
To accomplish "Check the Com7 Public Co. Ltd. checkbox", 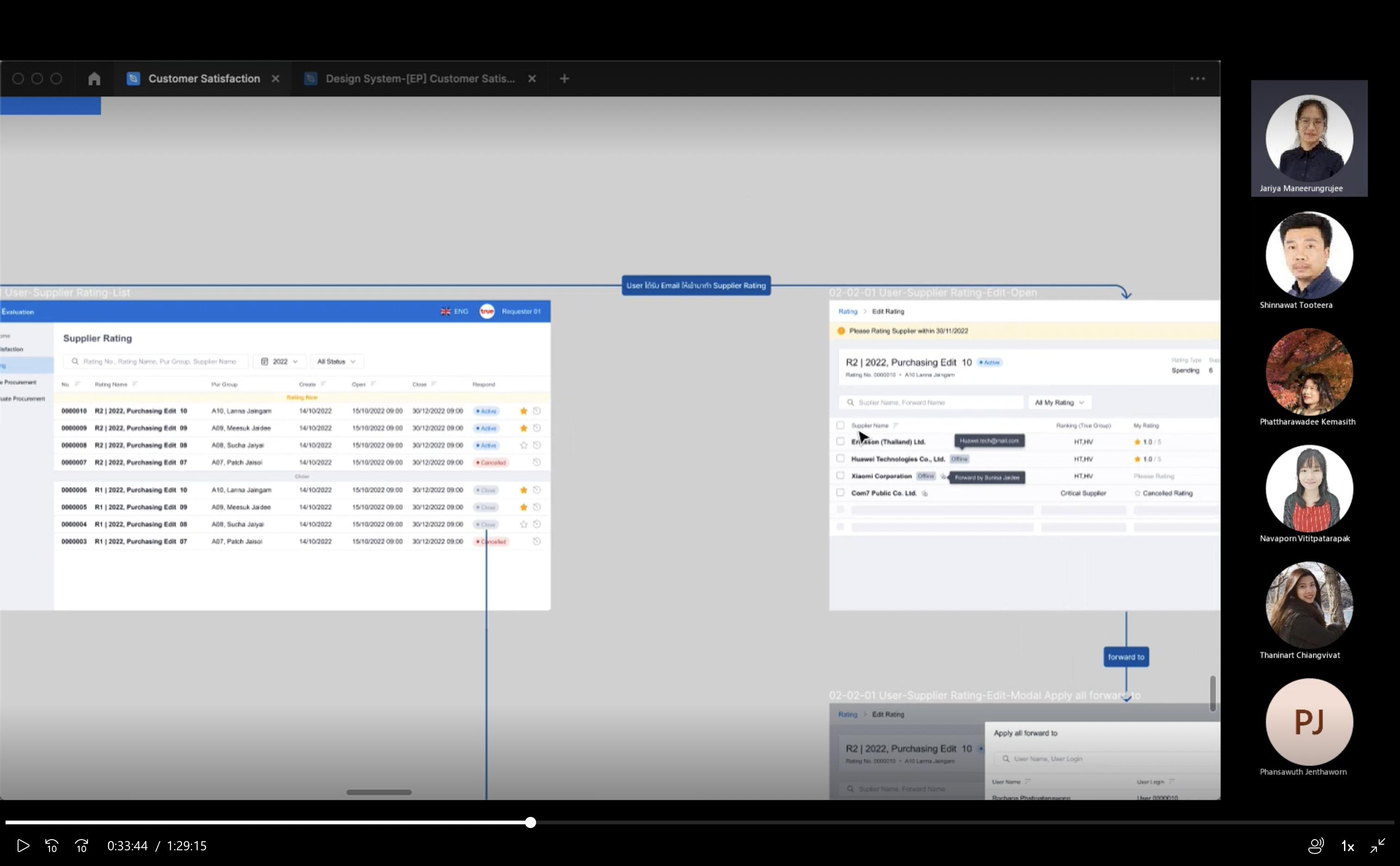I will coord(841,492).
